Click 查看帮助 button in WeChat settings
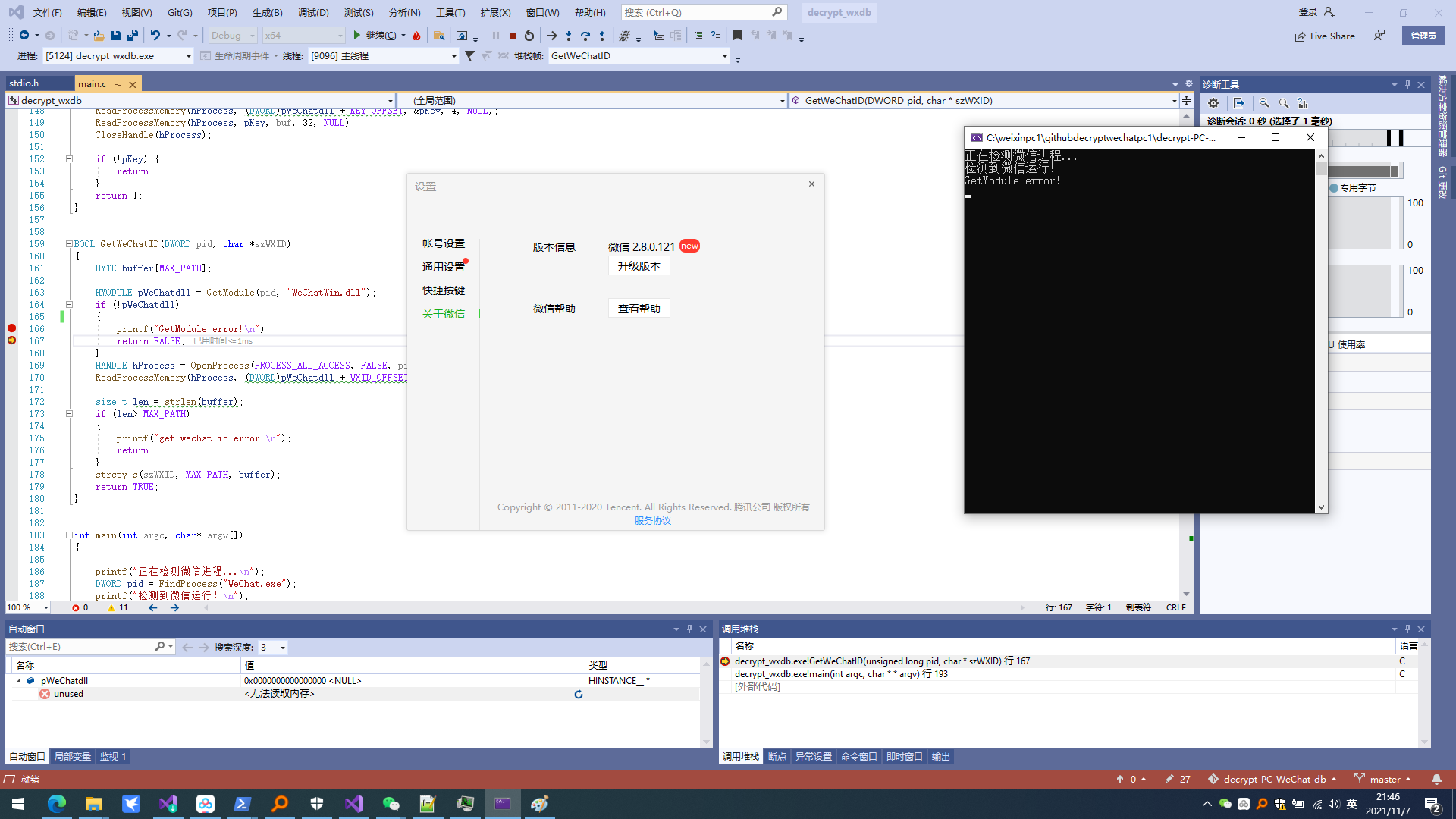Screen dimensions: 1456x819 [639, 309]
